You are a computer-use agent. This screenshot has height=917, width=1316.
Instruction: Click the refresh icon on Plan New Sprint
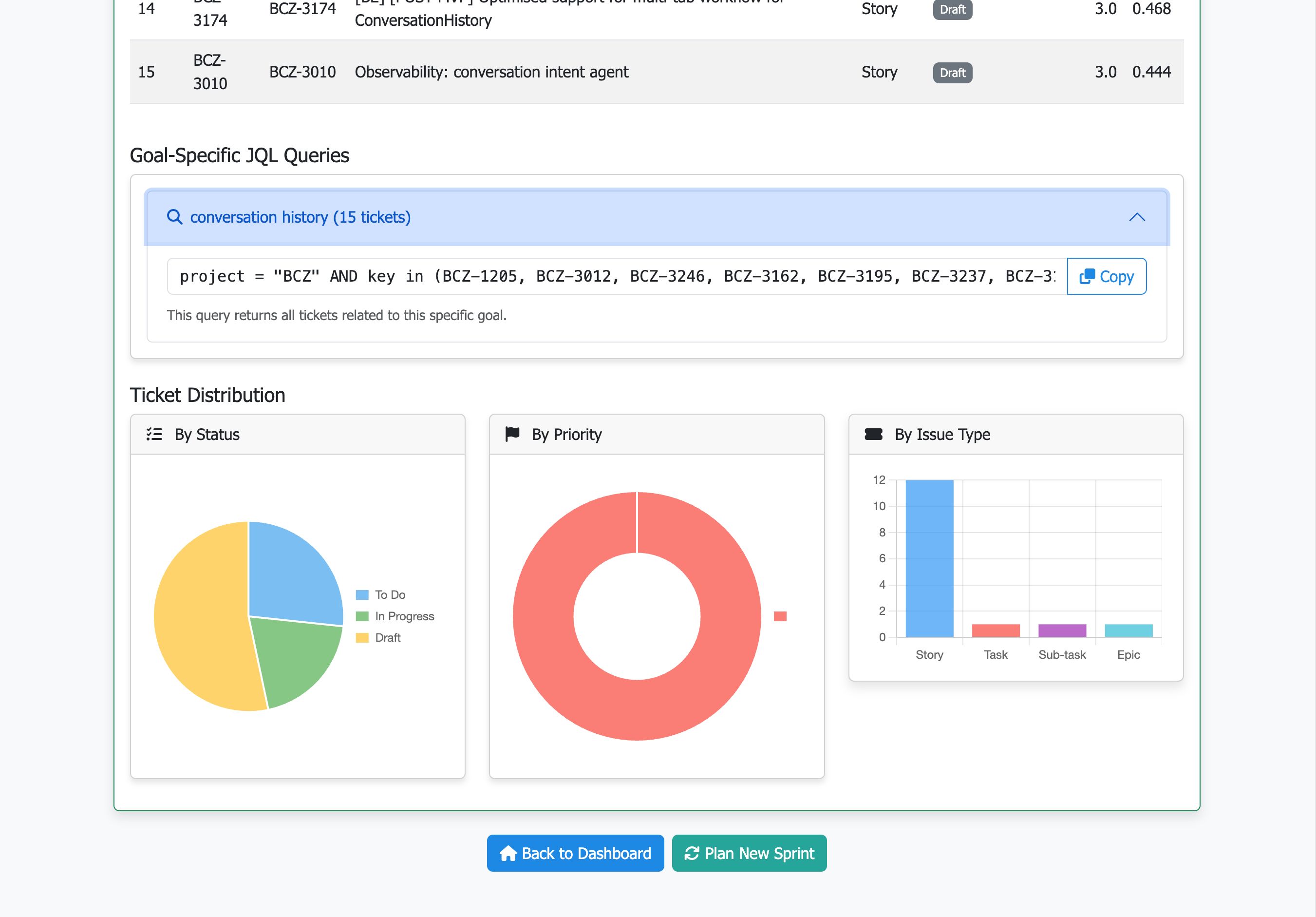pos(692,853)
